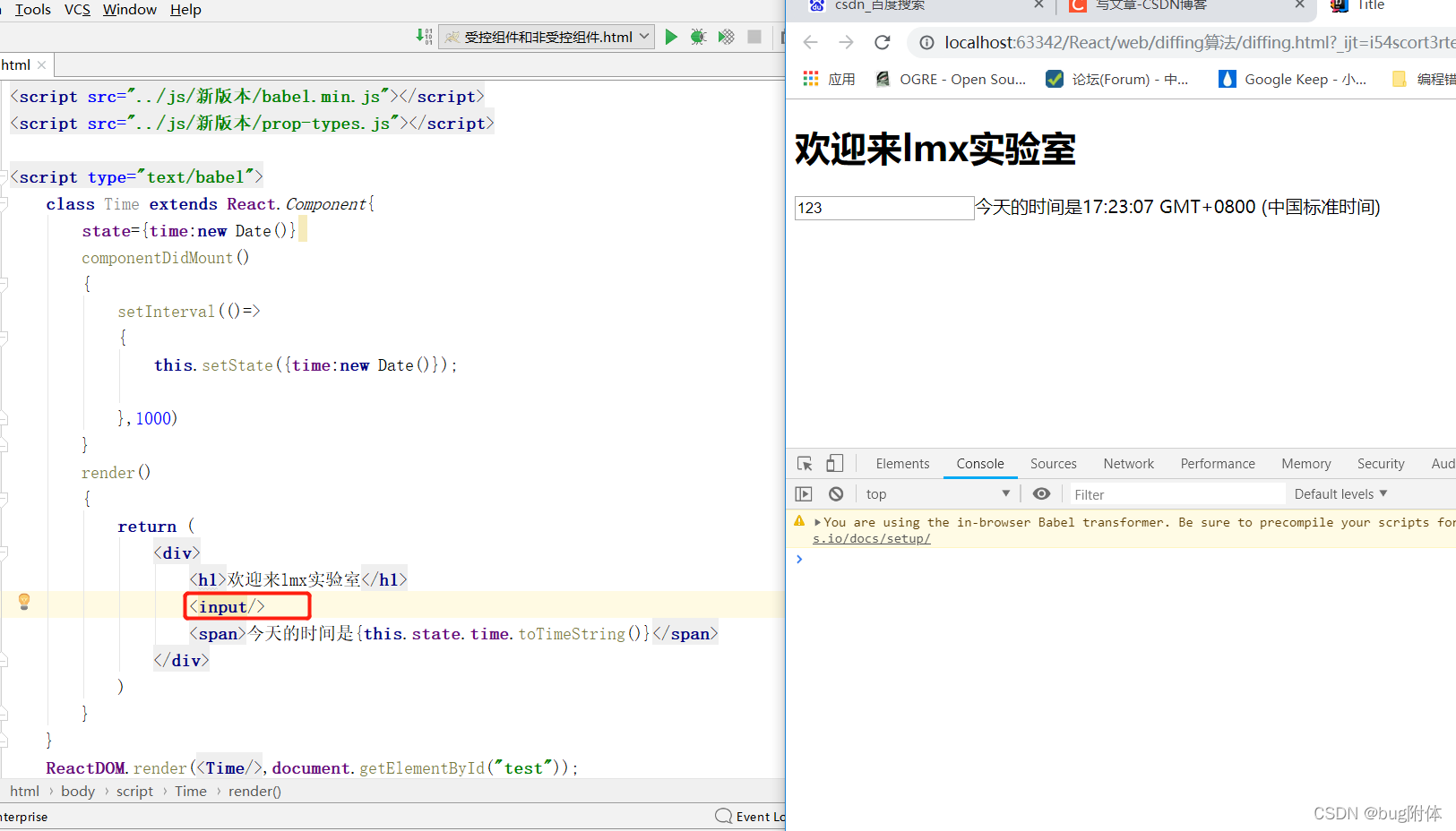
Task: Open the Help menu
Action: (185, 10)
